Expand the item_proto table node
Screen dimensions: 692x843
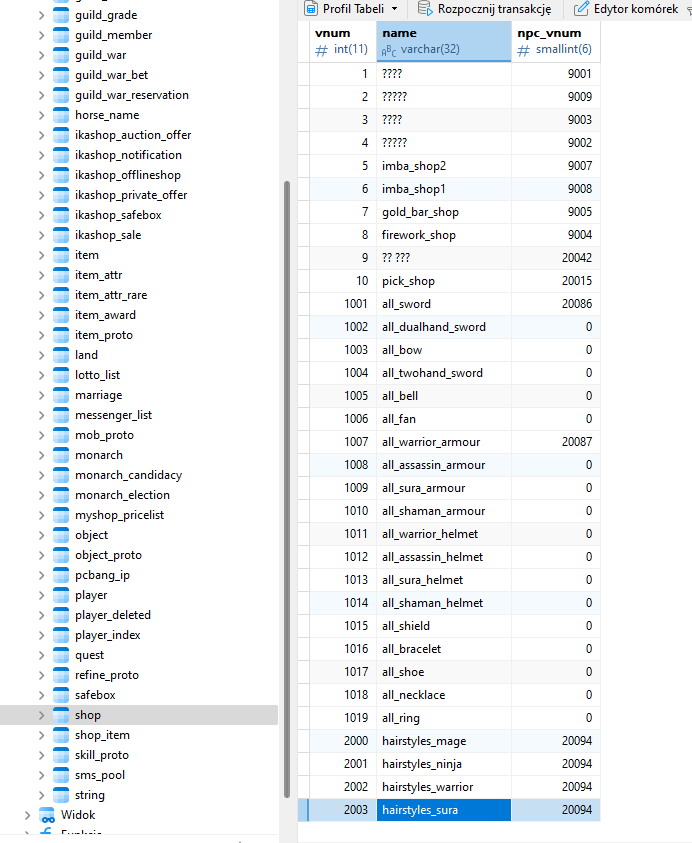[x=41, y=335]
